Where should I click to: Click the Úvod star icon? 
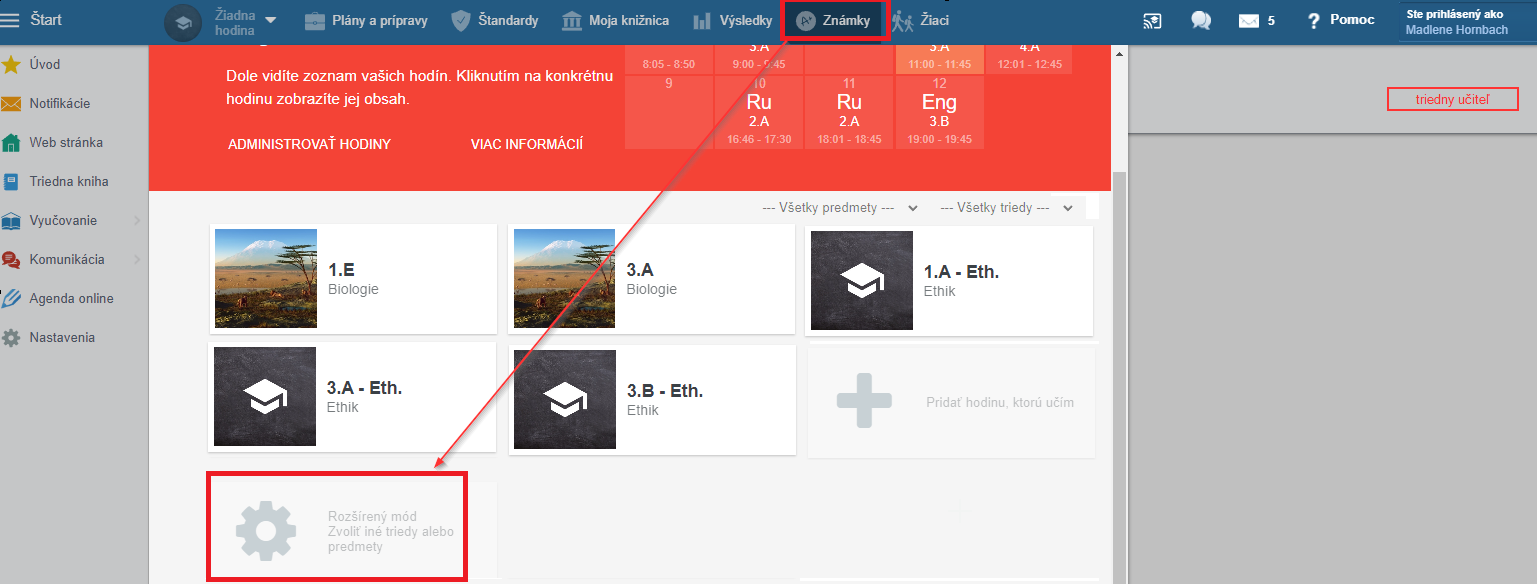tap(12, 65)
